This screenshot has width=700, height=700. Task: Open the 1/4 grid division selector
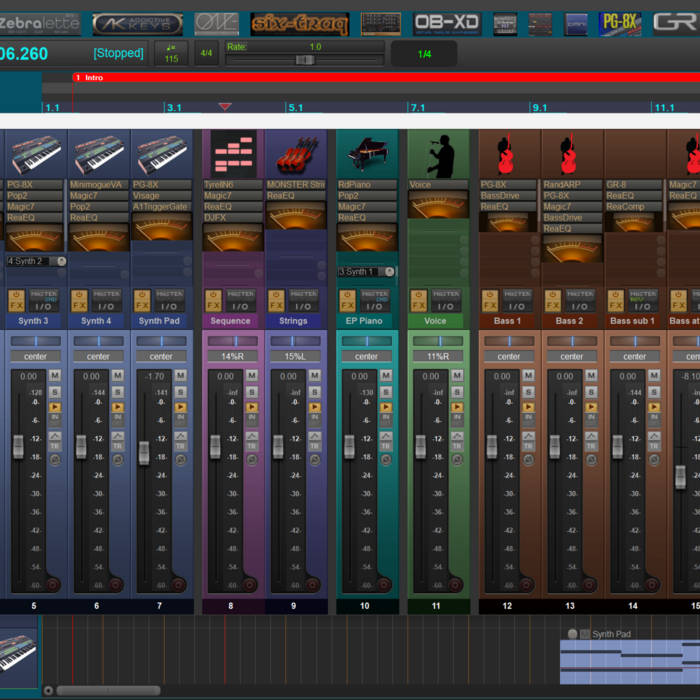425,54
